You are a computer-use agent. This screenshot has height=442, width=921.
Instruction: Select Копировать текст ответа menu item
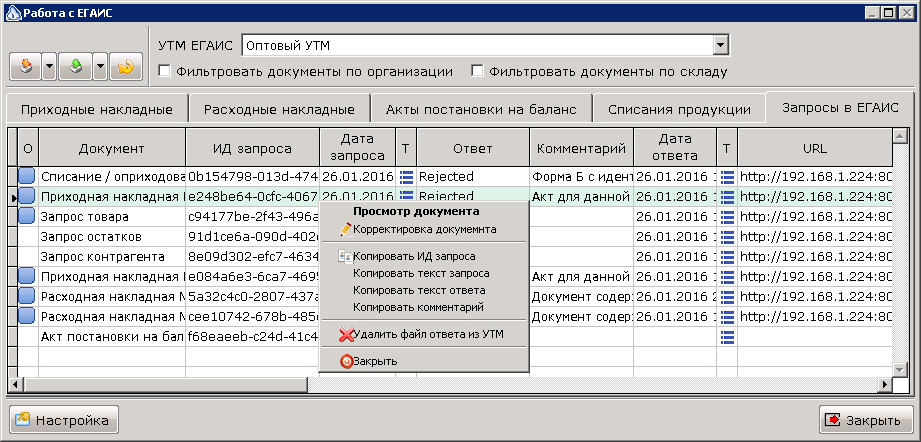(x=423, y=290)
